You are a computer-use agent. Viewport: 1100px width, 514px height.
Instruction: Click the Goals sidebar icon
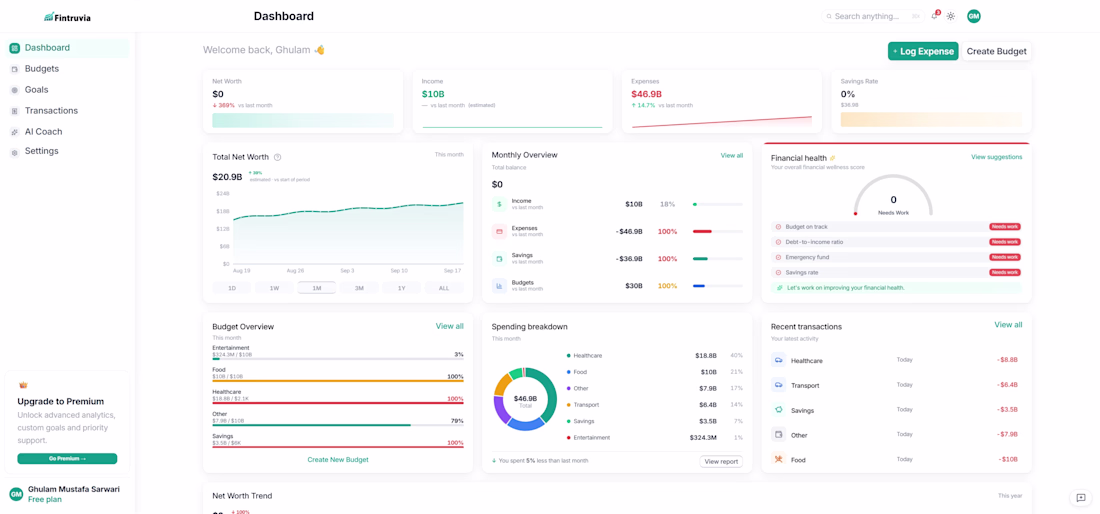(x=15, y=90)
